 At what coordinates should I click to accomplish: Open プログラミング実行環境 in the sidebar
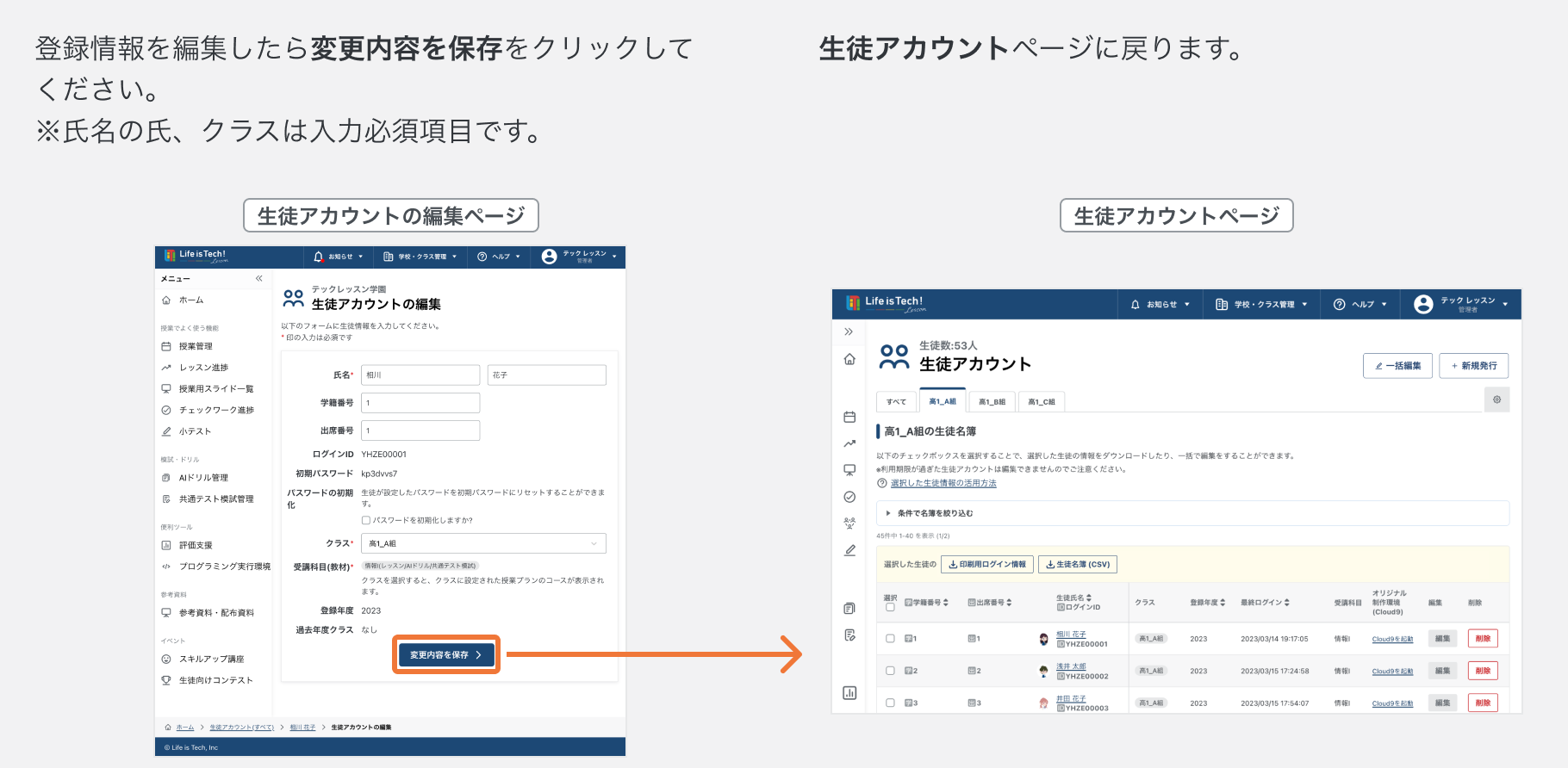pyautogui.click(x=215, y=567)
